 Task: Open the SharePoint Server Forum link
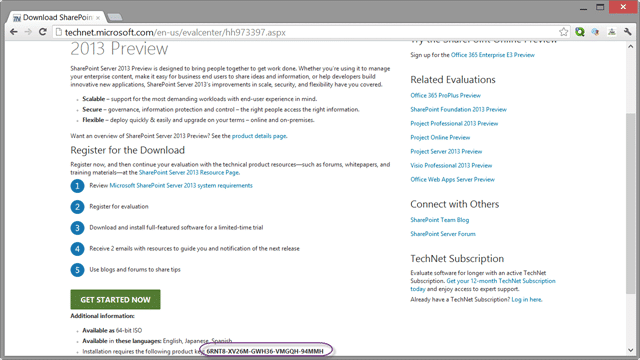pos(443,234)
